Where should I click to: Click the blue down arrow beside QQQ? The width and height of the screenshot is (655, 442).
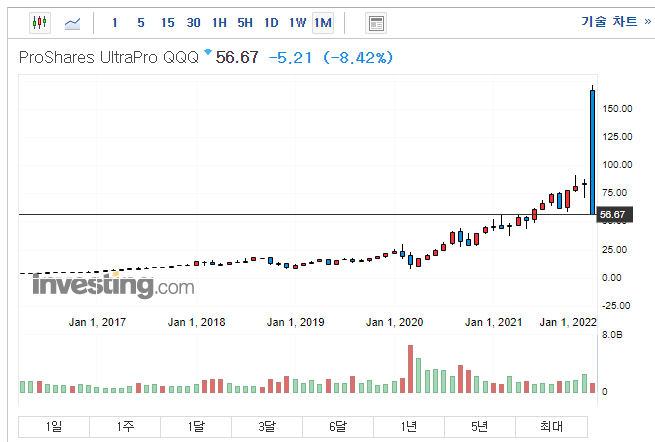click(208, 52)
